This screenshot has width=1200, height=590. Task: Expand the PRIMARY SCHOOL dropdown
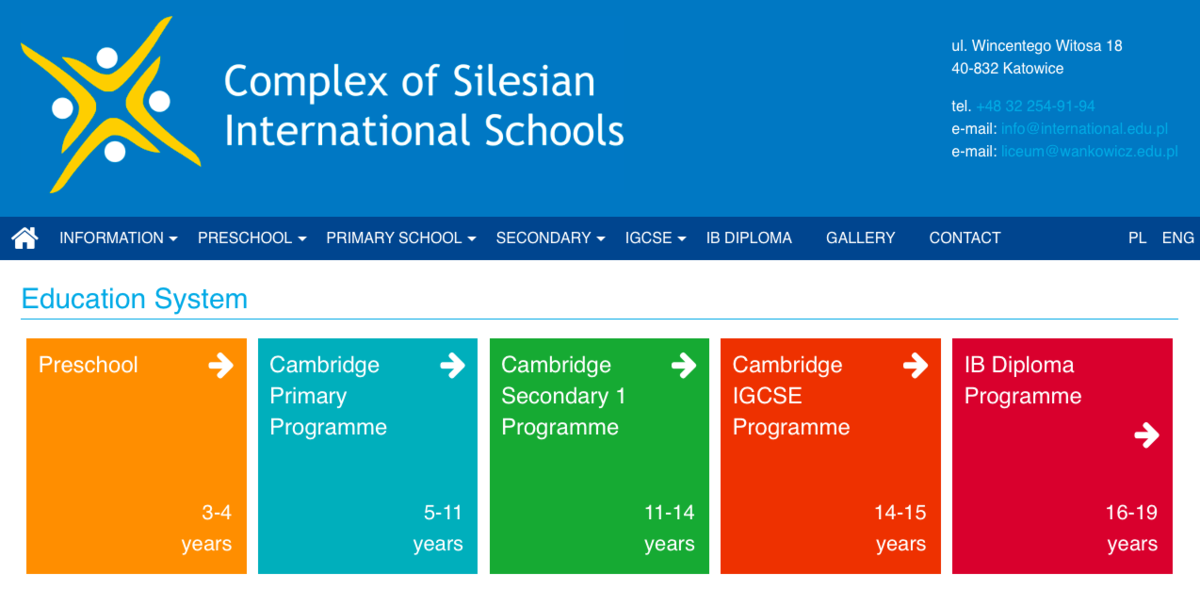[401, 238]
